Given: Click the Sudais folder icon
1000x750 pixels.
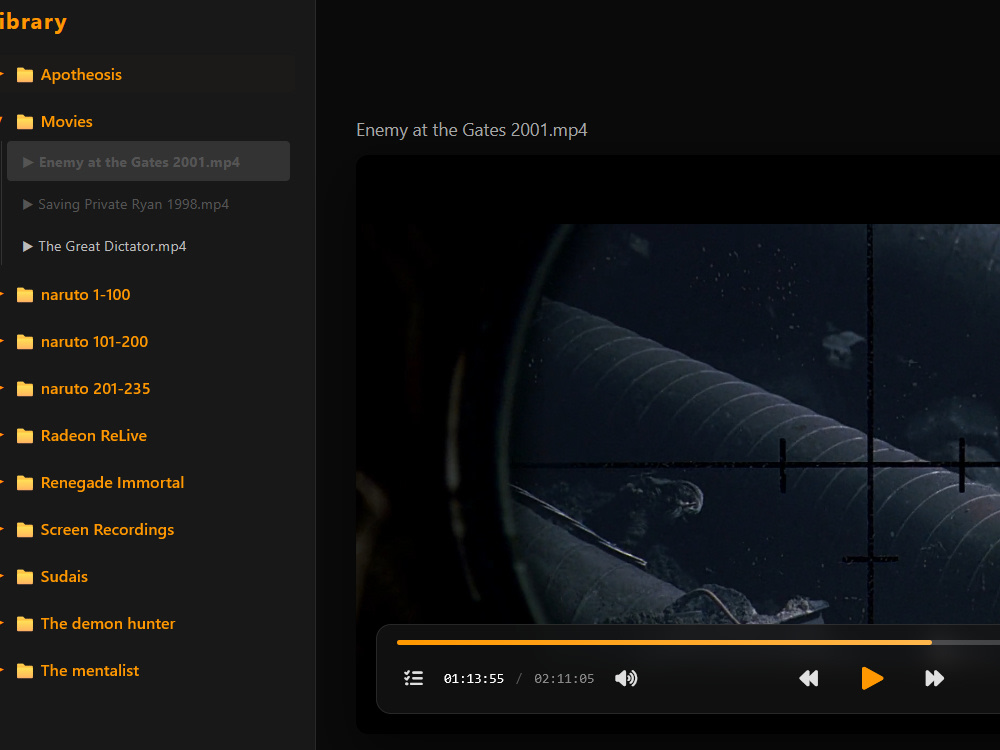Looking at the screenshot, I should [25, 577].
